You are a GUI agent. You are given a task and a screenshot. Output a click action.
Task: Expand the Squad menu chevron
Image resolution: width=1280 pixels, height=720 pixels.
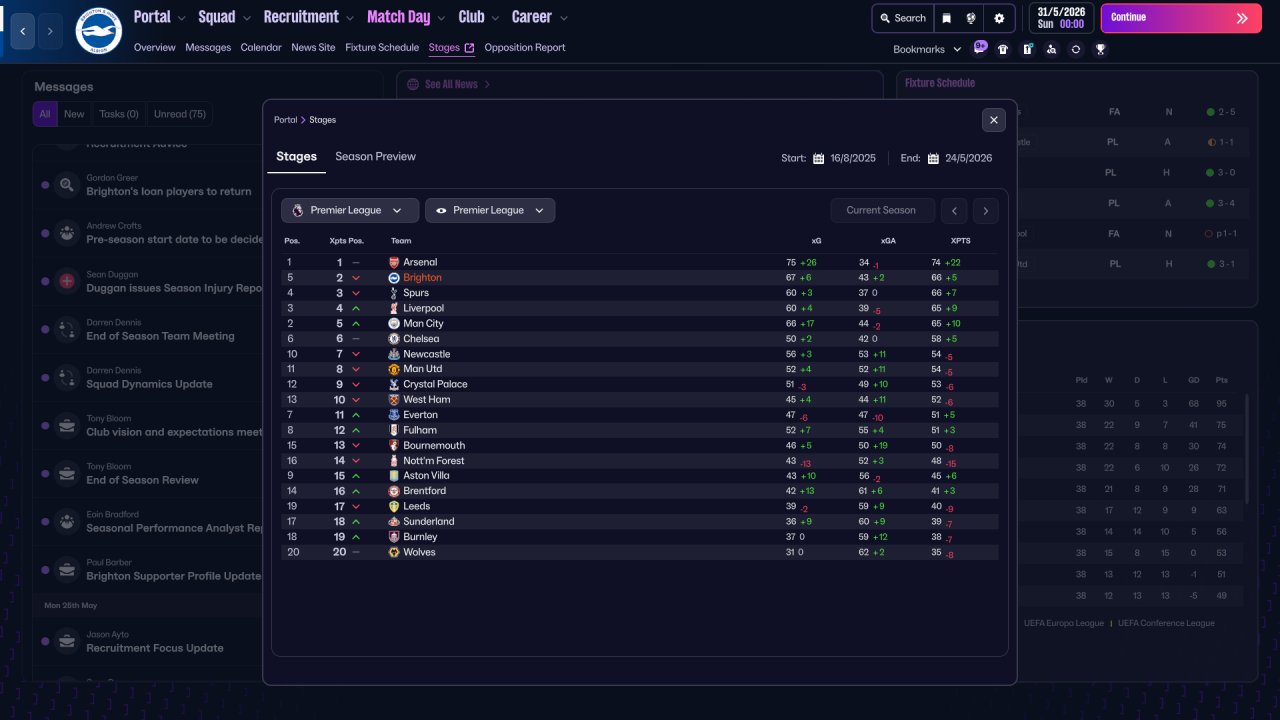point(246,18)
